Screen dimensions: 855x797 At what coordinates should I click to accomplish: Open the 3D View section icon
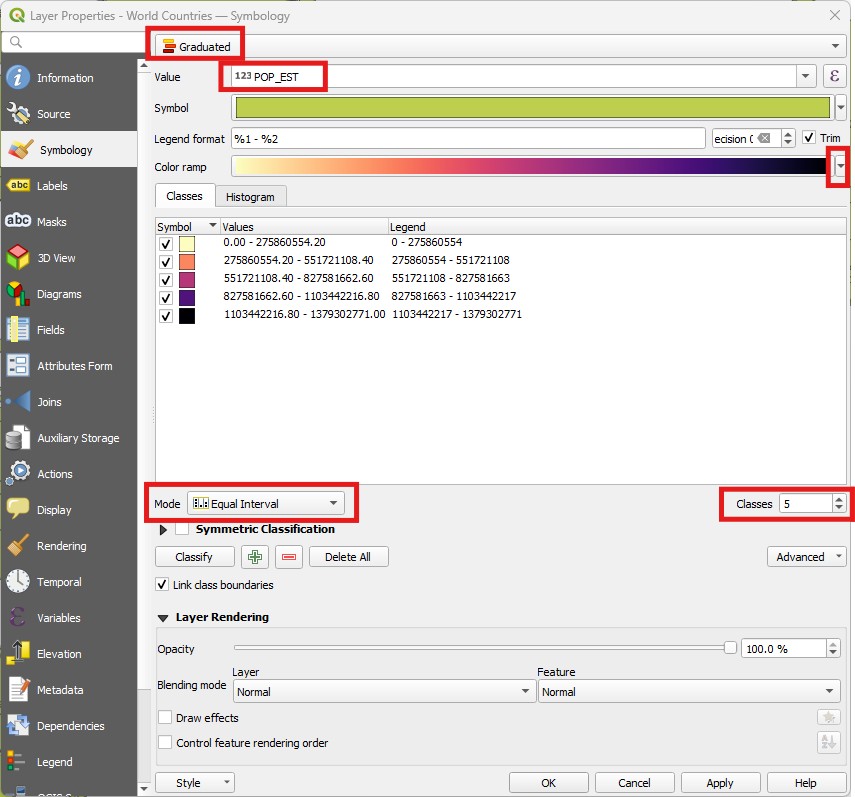pyautogui.click(x=18, y=258)
